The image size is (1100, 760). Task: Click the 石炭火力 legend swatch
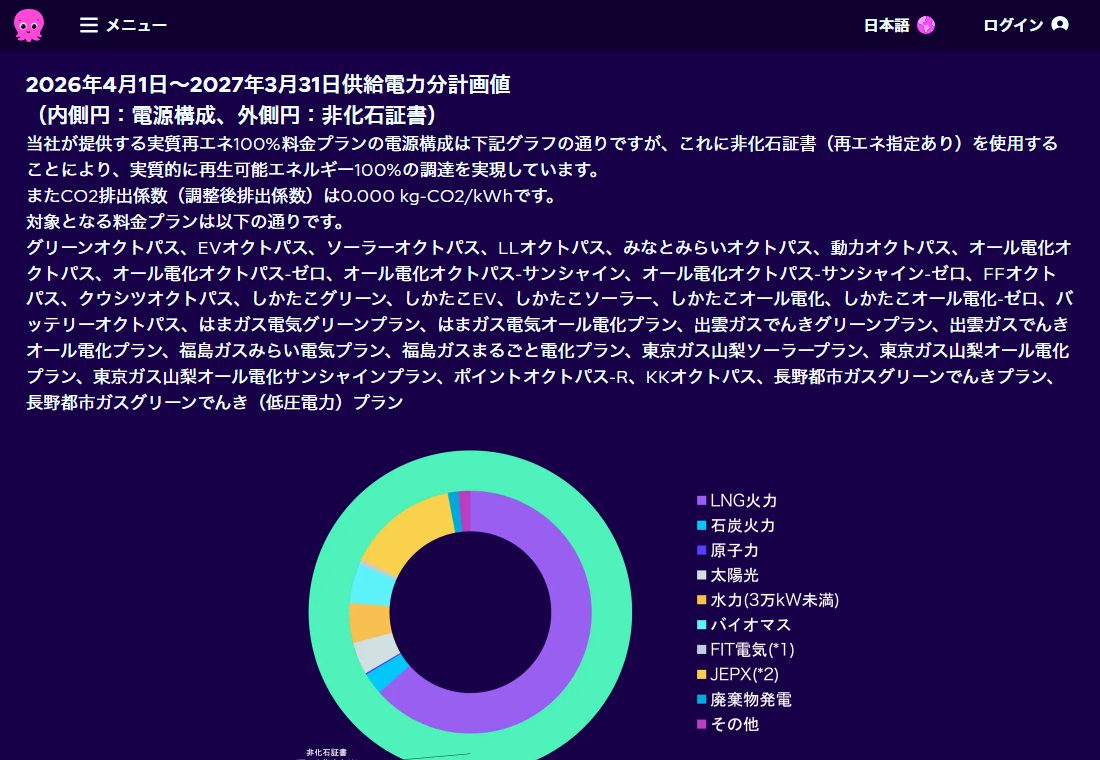(x=701, y=525)
